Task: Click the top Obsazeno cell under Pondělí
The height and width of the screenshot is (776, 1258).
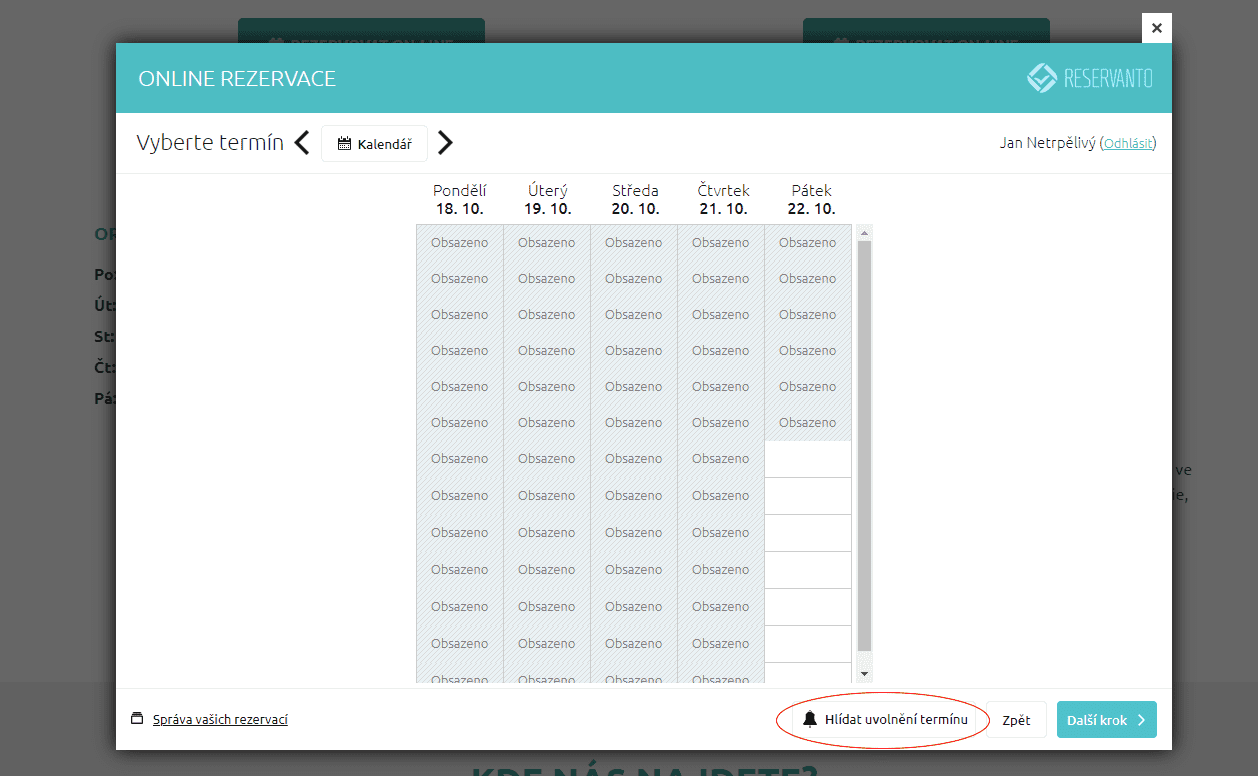Action: (x=460, y=243)
